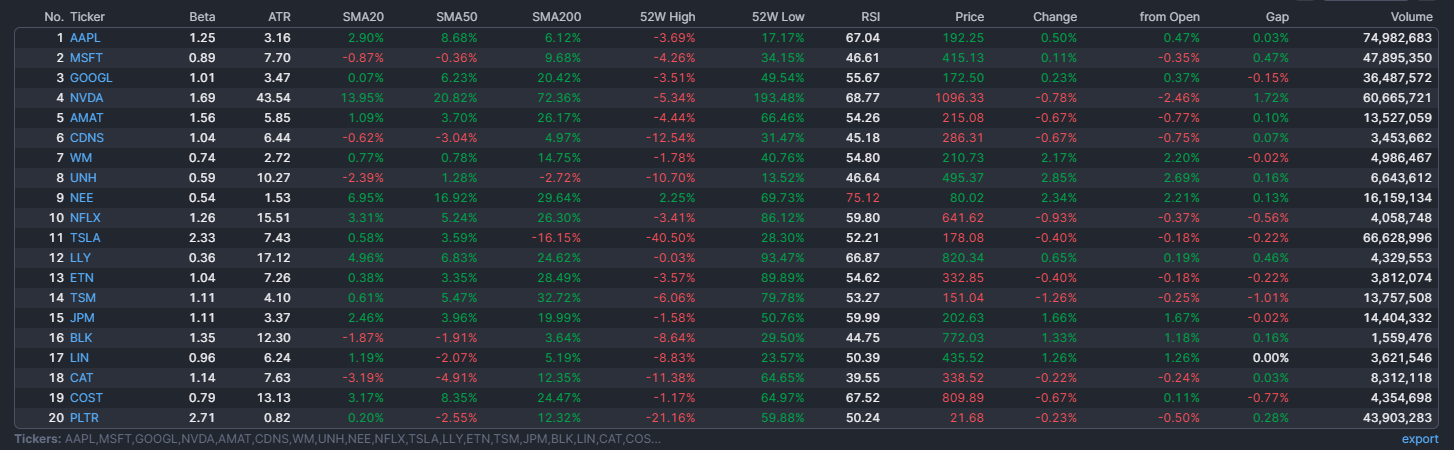Viewport: 1454px width, 450px height.
Task: Open the LLY ticker link
Action: (x=81, y=257)
